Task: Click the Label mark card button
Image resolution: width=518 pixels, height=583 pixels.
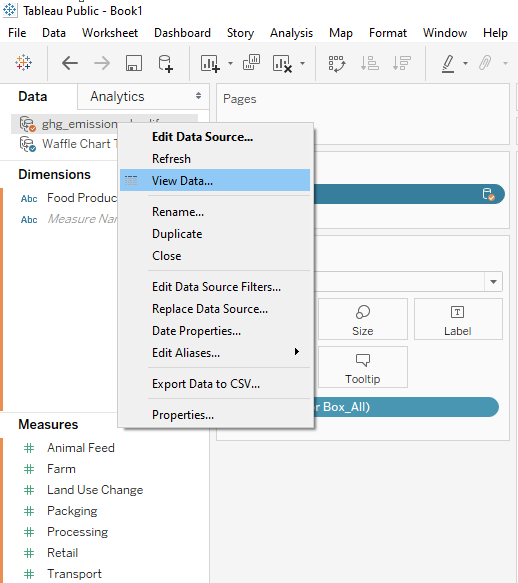Action: pyautogui.click(x=458, y=319)
